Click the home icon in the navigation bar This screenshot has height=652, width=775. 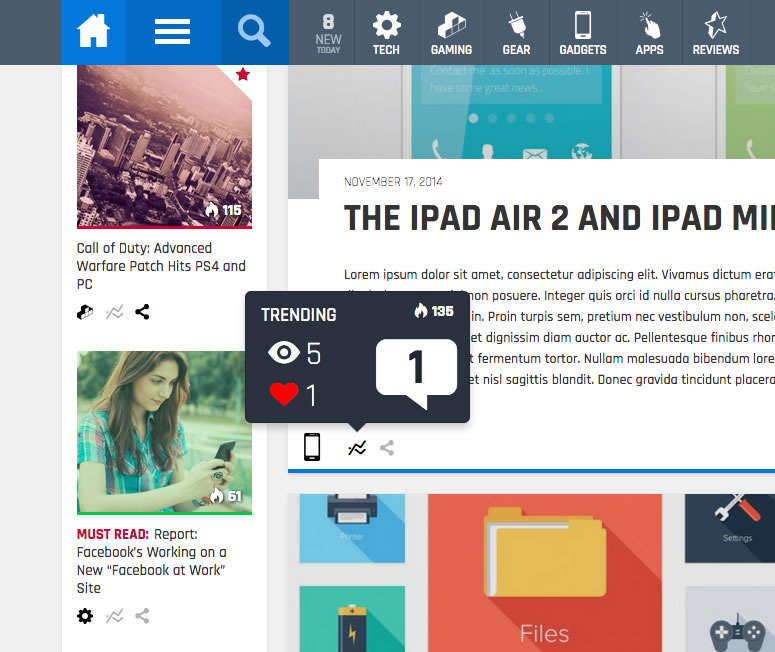click(93, 32)
